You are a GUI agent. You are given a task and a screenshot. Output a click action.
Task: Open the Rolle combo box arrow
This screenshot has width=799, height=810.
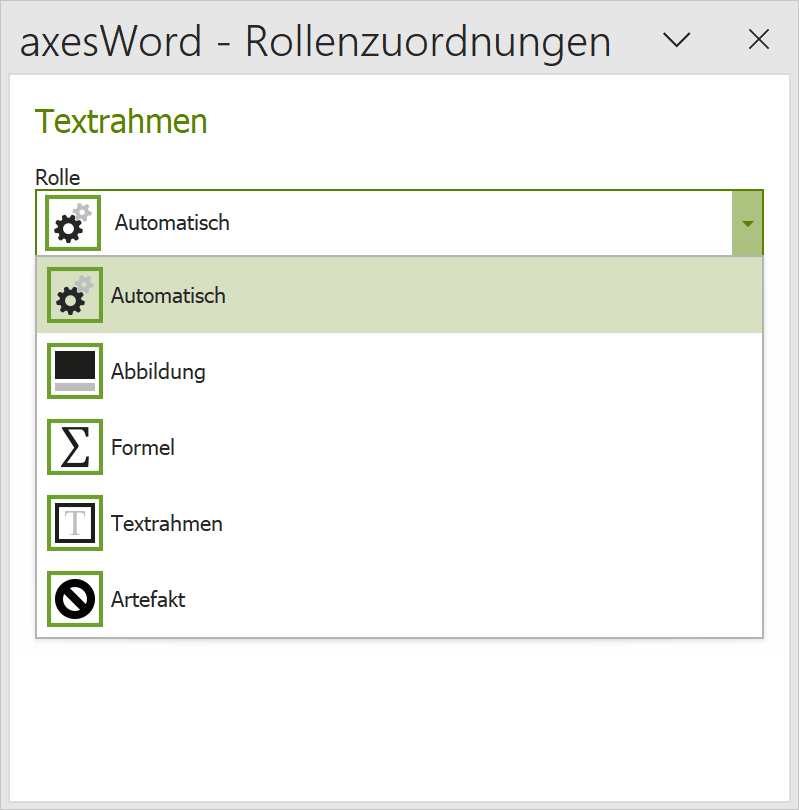pyautogui.click(x=747, y=223)
